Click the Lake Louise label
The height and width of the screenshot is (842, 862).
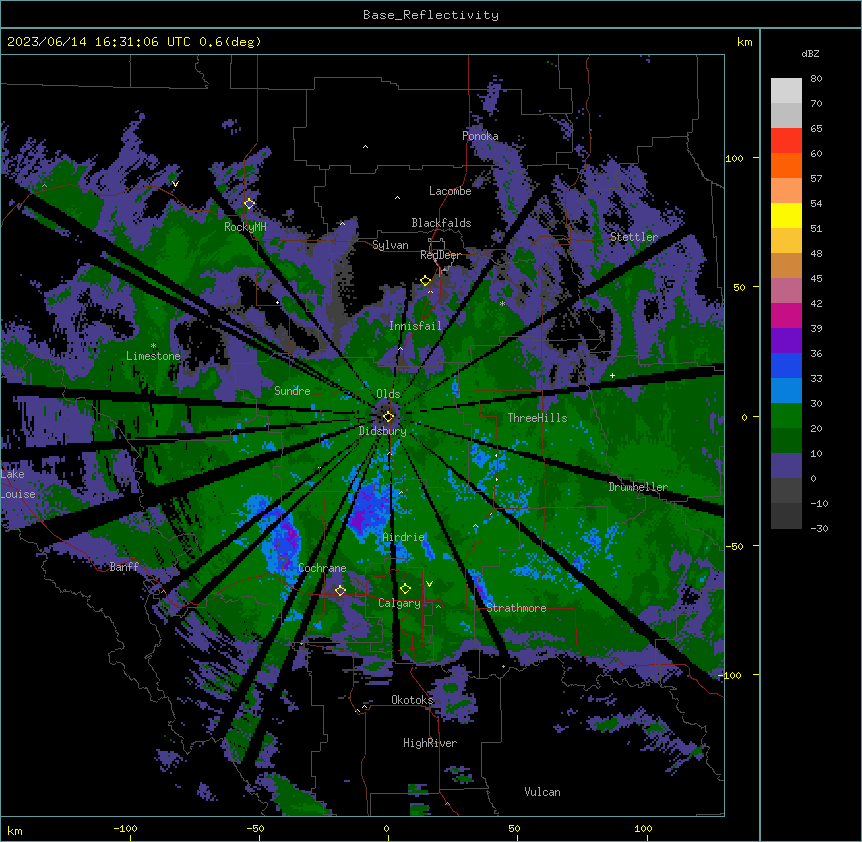coord(18,484)
